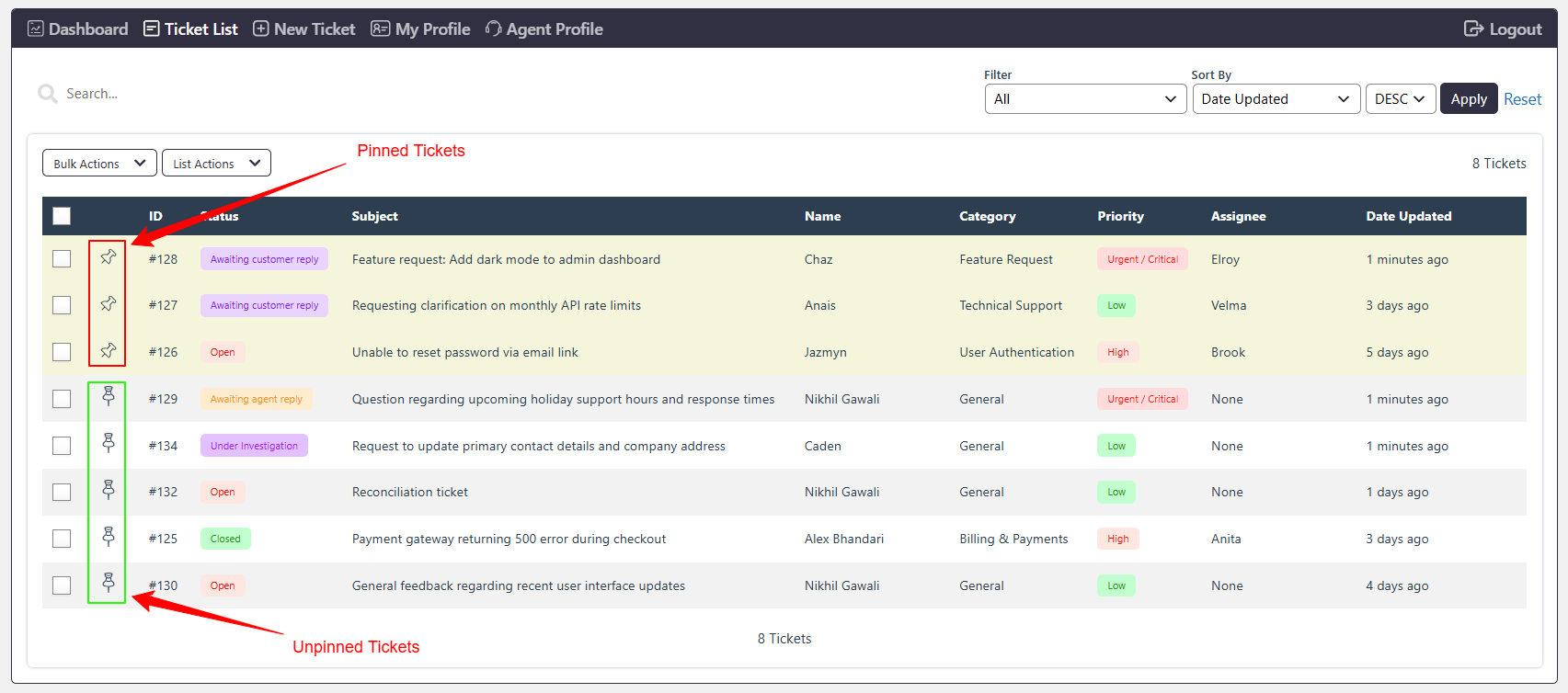The width and height of the screenshot is (1568, 693).
Task: Open the Bulk Actions dropdown
Action: (99, 164)
